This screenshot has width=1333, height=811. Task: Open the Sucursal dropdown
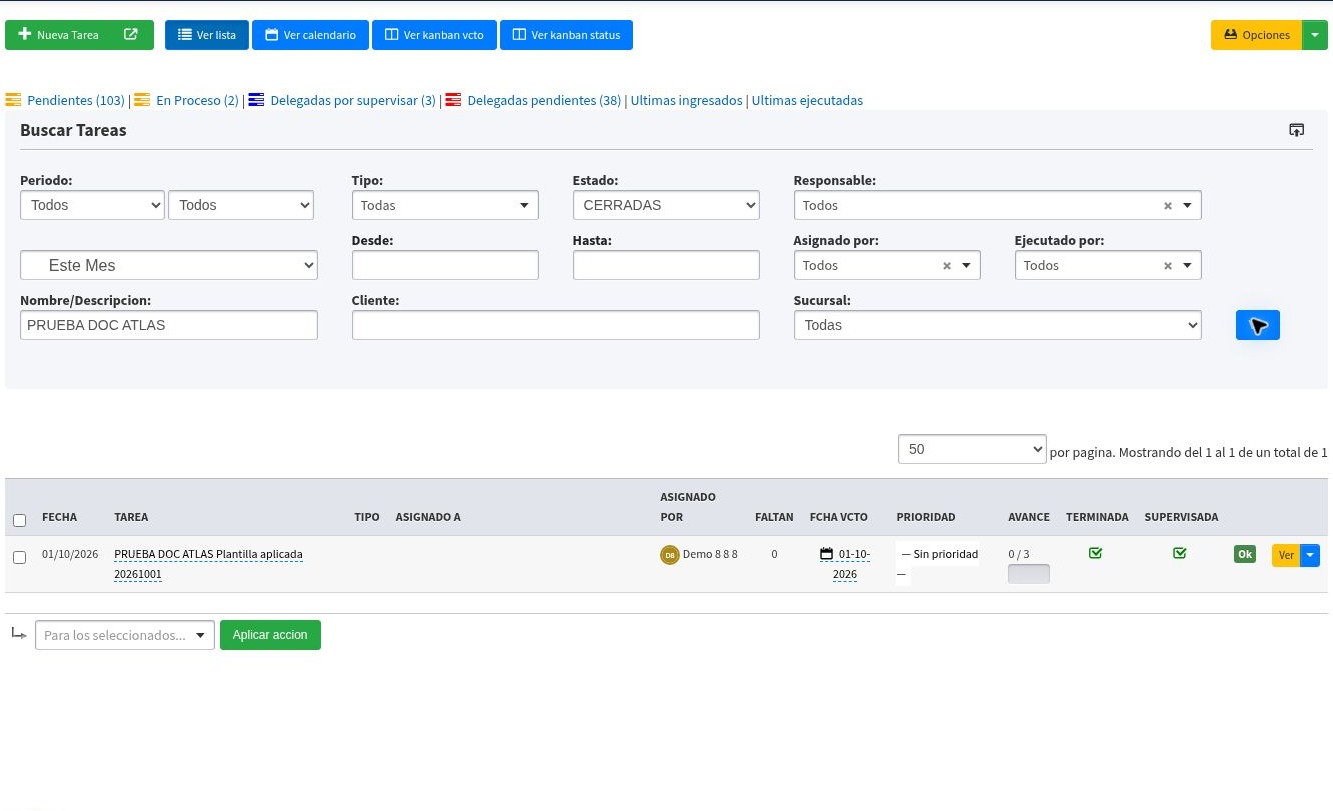[x=997, y=325]
